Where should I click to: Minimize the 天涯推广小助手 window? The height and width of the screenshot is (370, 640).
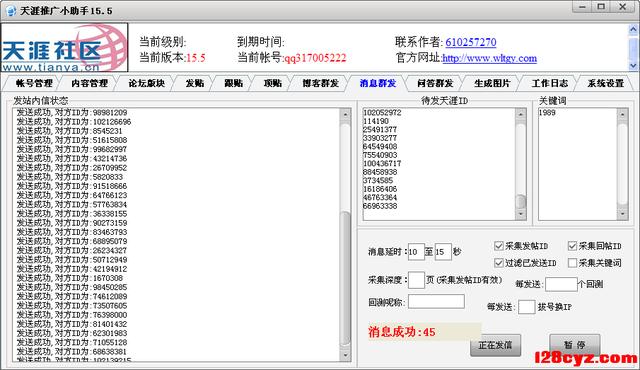[x=582, y=7]
